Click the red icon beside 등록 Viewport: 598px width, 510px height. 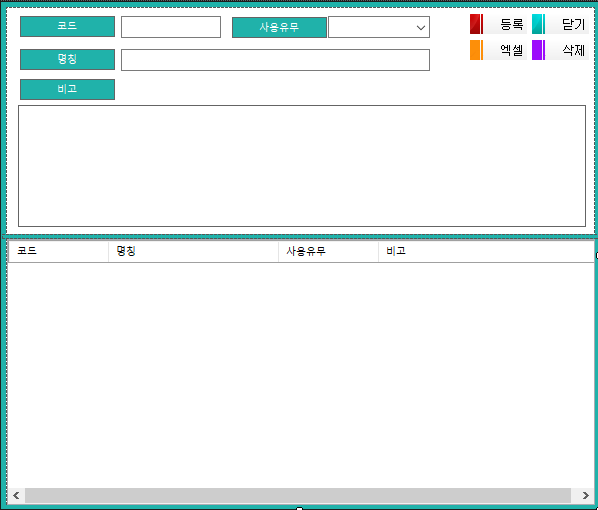click(476, 24)
